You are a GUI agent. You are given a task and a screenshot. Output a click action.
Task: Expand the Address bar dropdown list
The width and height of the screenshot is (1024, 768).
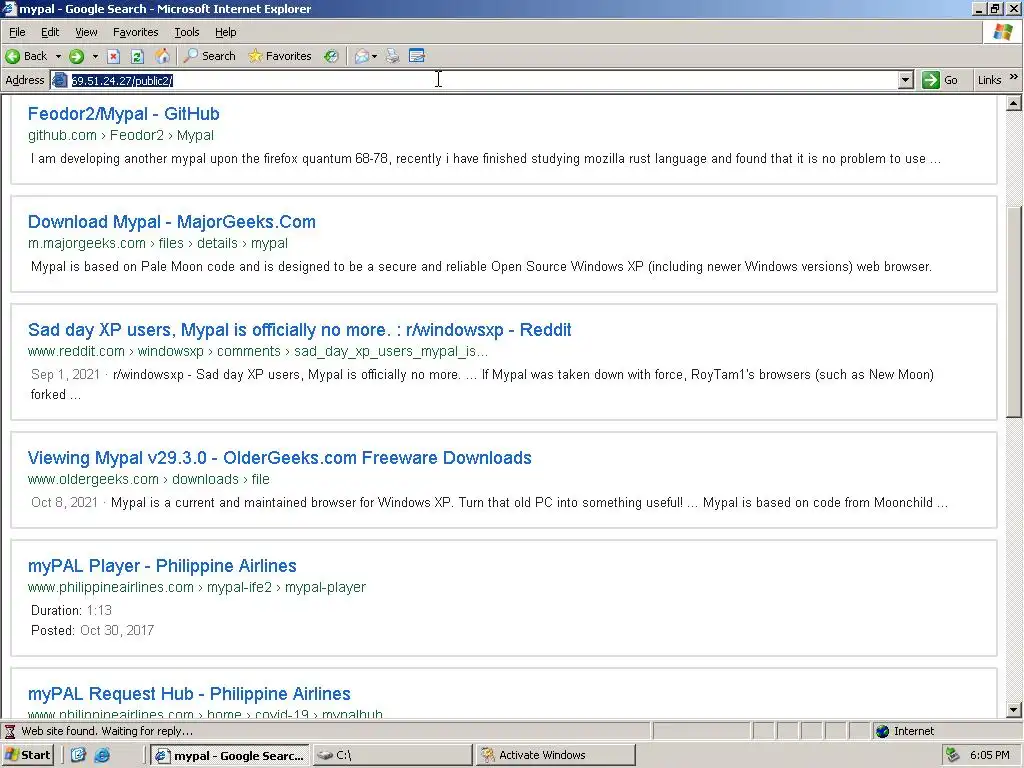coord(905,80)
